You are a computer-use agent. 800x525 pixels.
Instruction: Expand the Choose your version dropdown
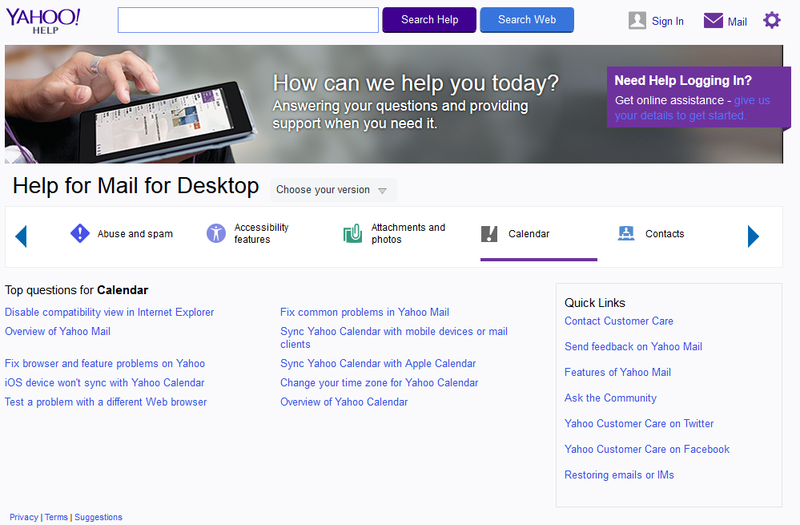332,190
